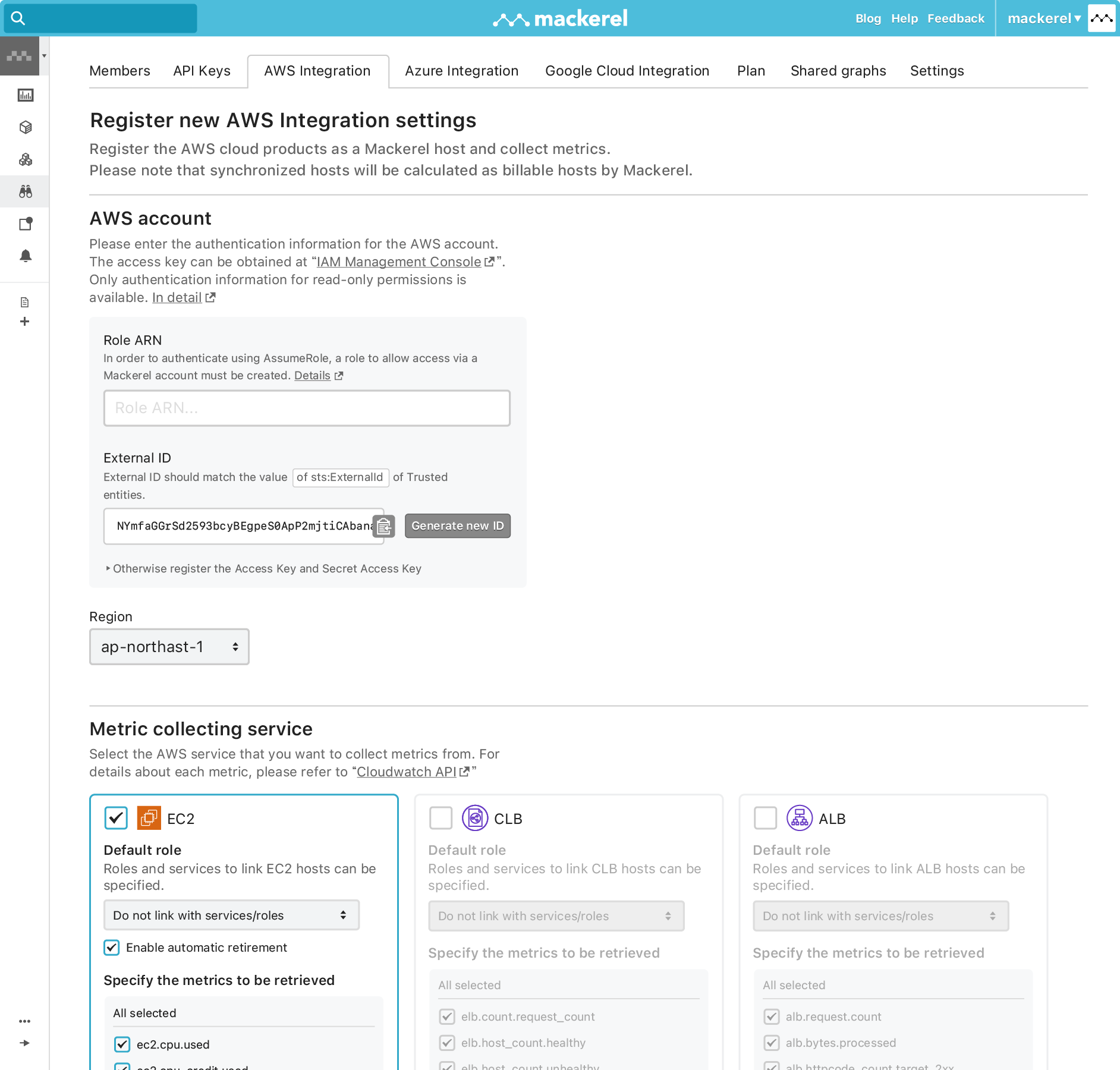Open the Shared graphs tab
The height and width of the screenshot is (1070, 1120).
pyautogui.click(x=838, y=71)
